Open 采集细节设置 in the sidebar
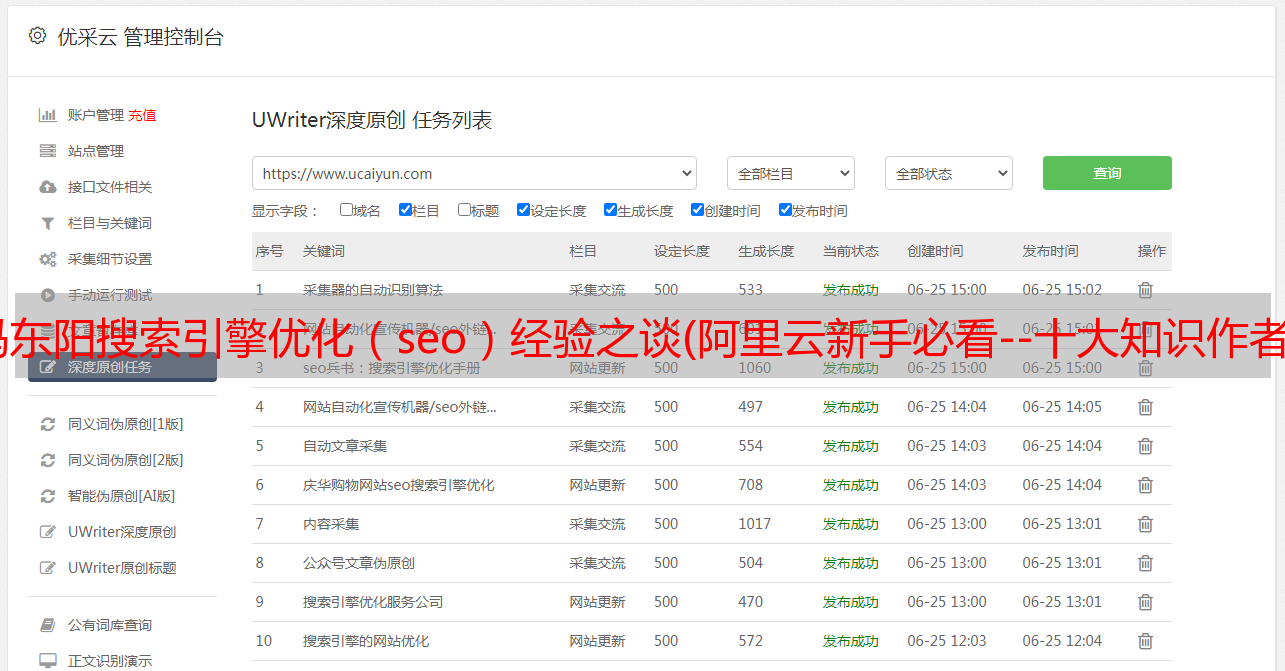1285x671 pixels. pyautogui.click(x=110, y=259)
